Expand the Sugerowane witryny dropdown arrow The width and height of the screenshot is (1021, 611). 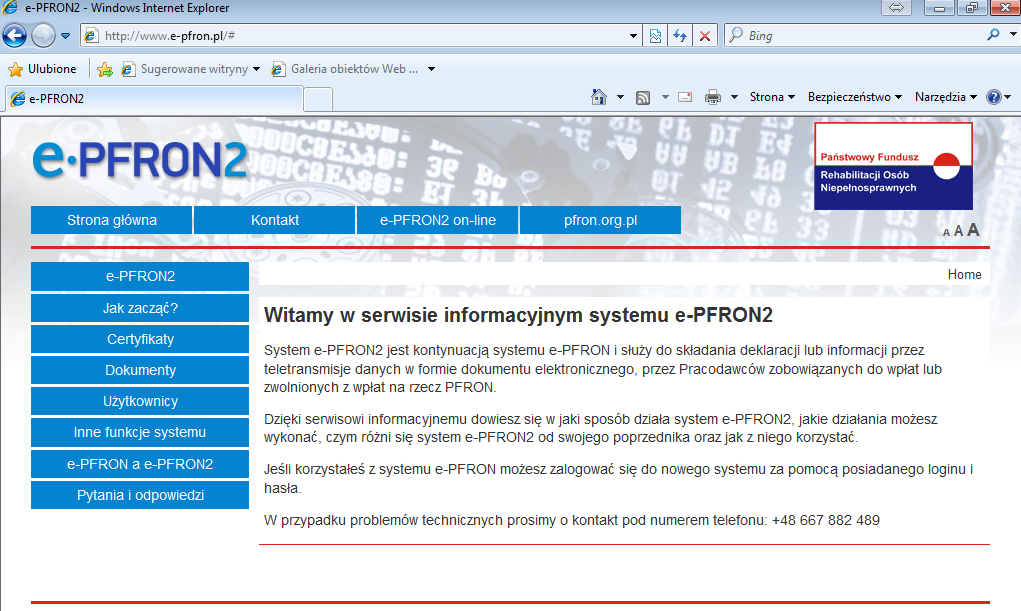(257, 69)
